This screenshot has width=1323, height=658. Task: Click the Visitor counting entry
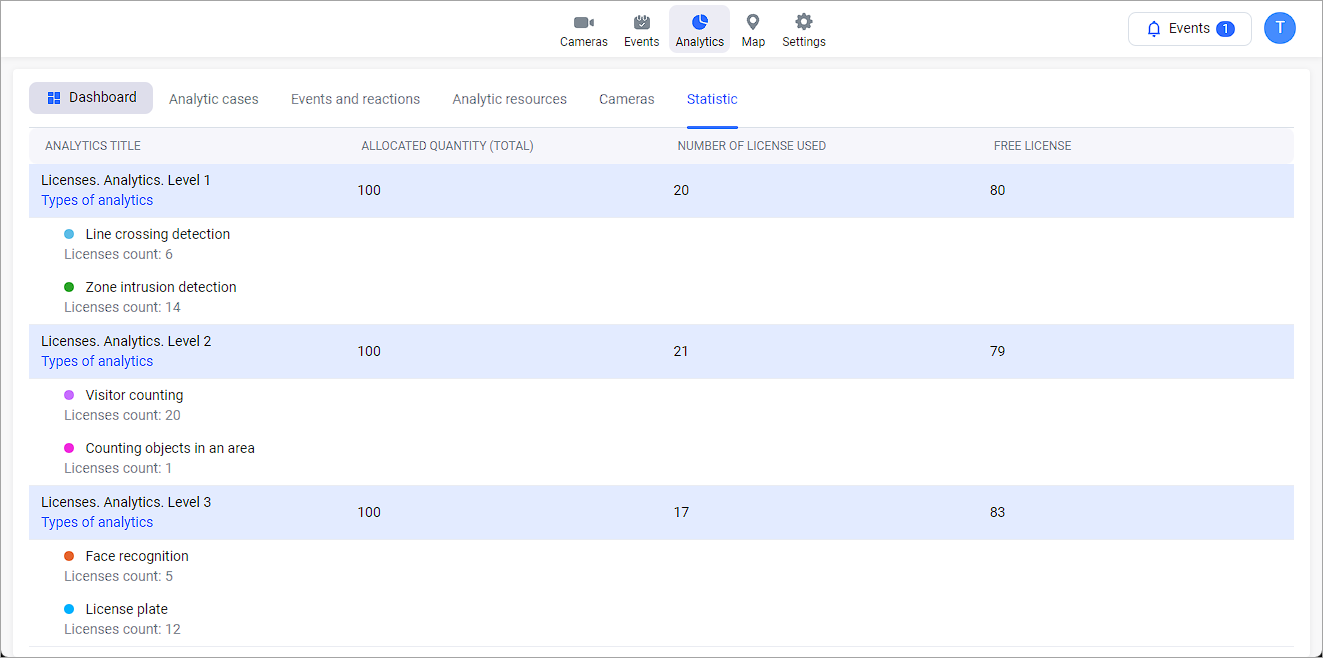[134, 395]
